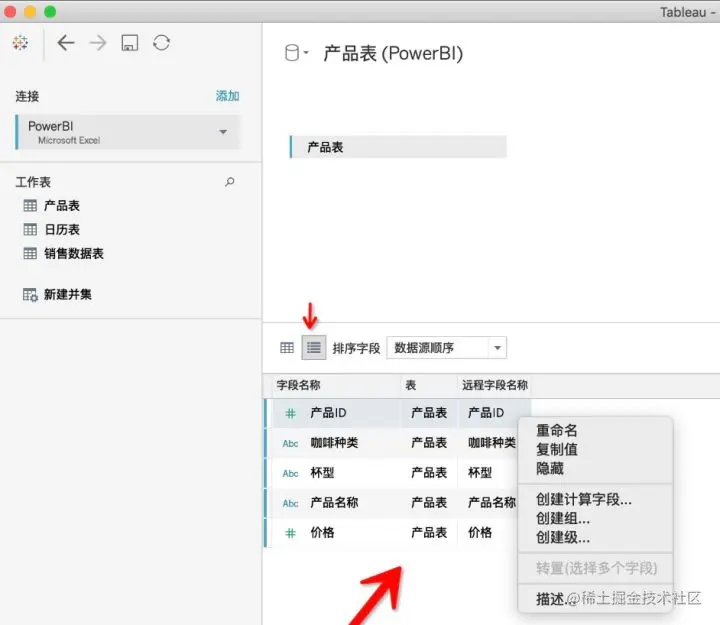This screenshot has width=720, height=625.
Task: Click the yellow macOS minimize button
Action: pyautogui.click(x=30, y=12)
